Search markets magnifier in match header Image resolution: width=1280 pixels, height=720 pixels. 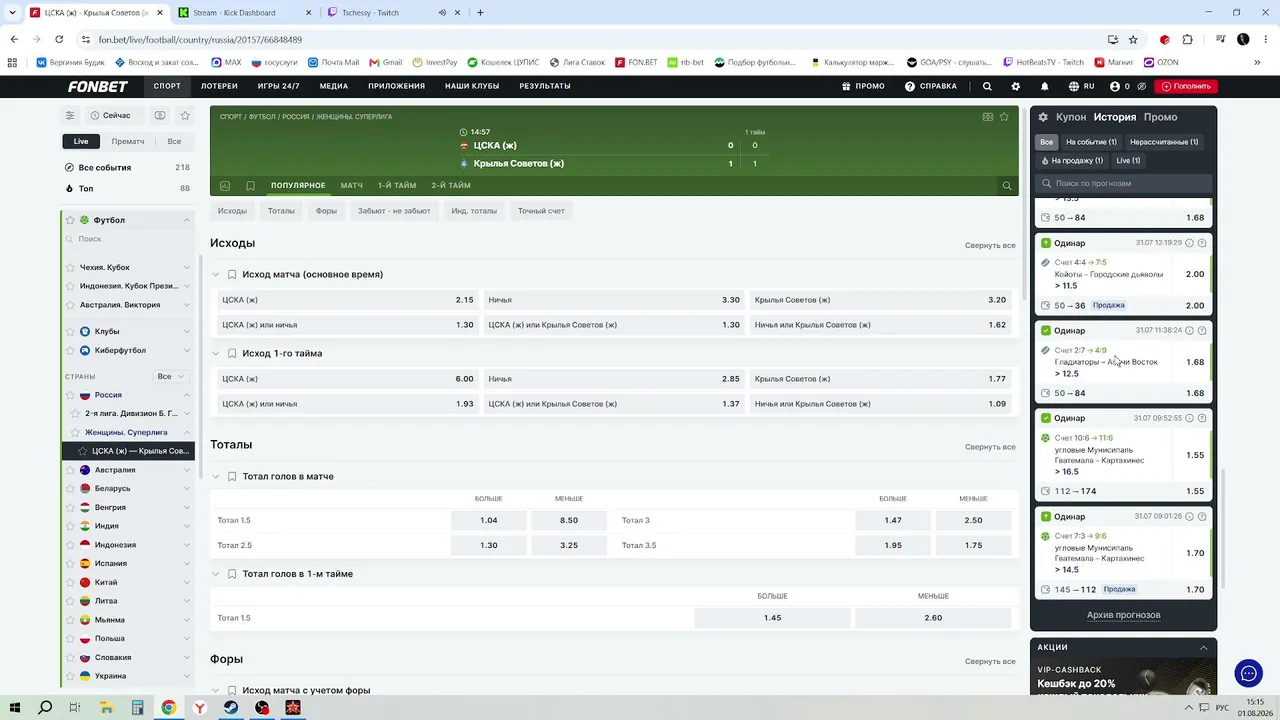(x=1007, y=185)
